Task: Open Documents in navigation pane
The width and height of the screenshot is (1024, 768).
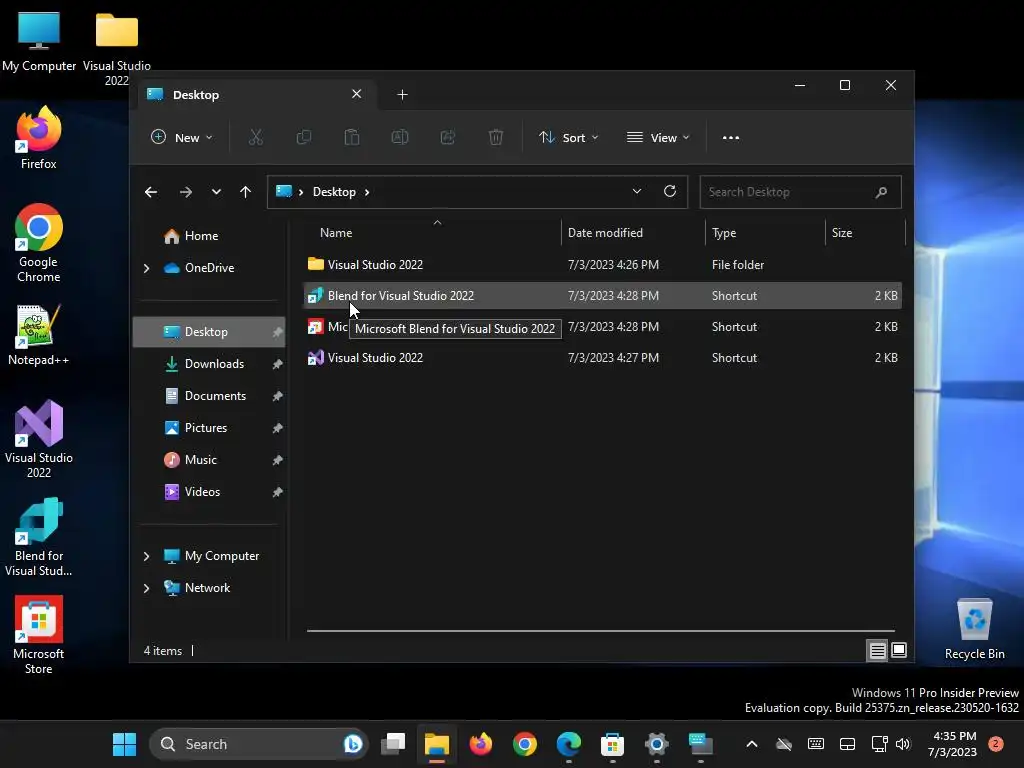Action: pos(215,396)
